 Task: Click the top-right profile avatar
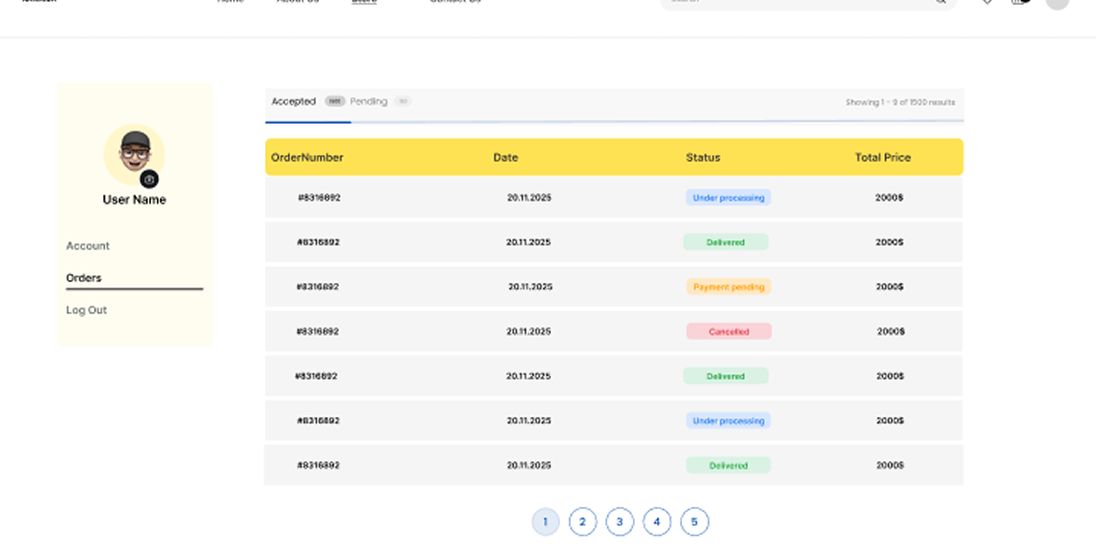(x=1057, y=3)
